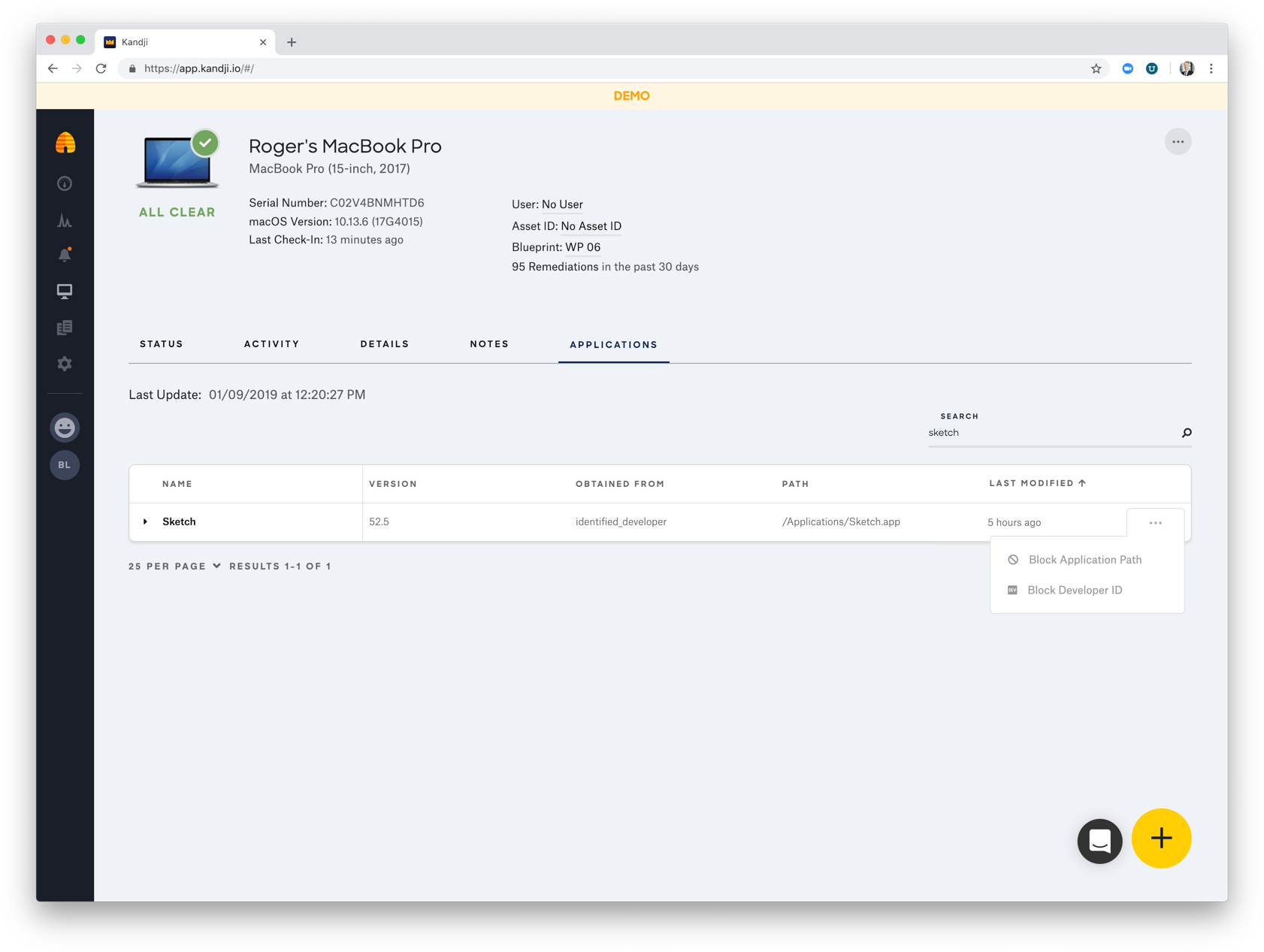Screen dimensions: 1264x952
Task: Click the 52.5 version cell
Action: click(379, 521)
